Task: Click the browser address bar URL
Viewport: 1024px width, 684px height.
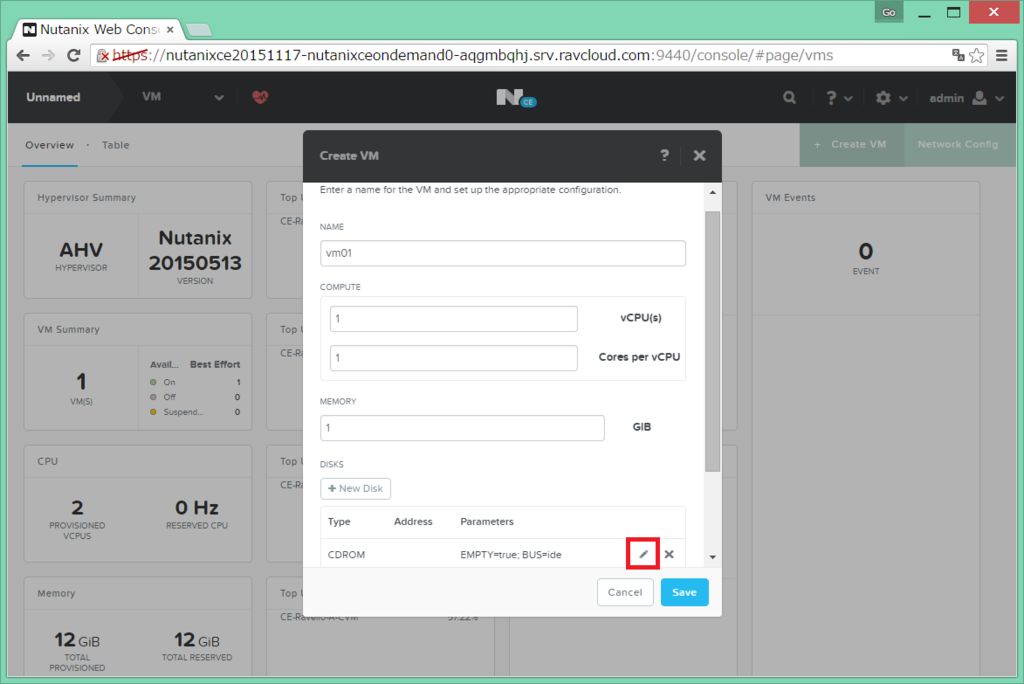Action: (x=472, y=56)
